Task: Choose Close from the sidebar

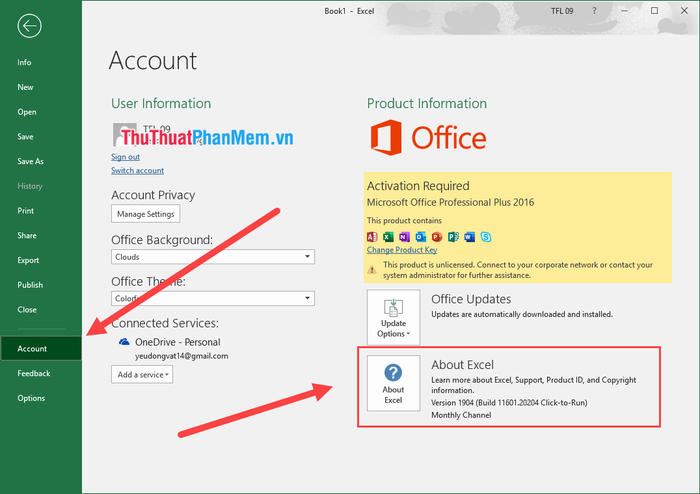Action: [x=27, y=309]
